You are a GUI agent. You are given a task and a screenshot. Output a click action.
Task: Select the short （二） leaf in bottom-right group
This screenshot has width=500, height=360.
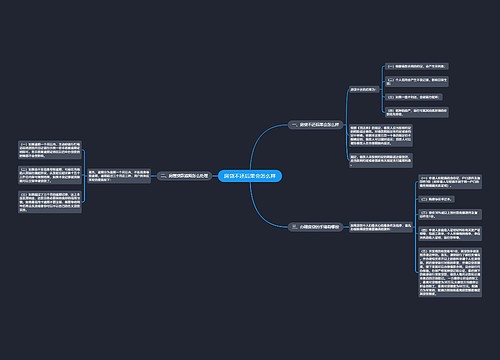436,199
